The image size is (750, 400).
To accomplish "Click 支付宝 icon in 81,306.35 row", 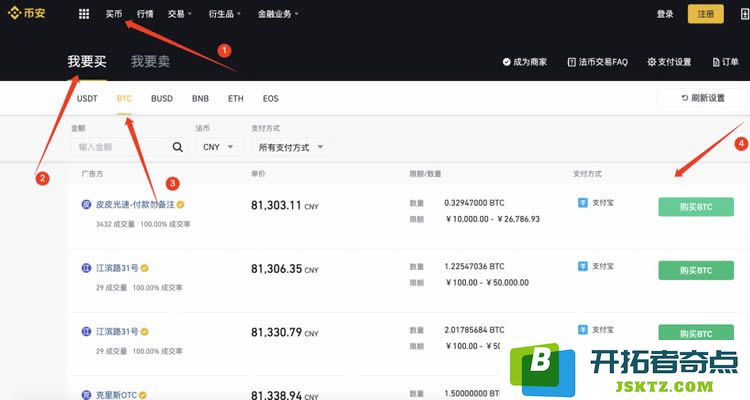I will pyautogui.click(x=583, y=266).
